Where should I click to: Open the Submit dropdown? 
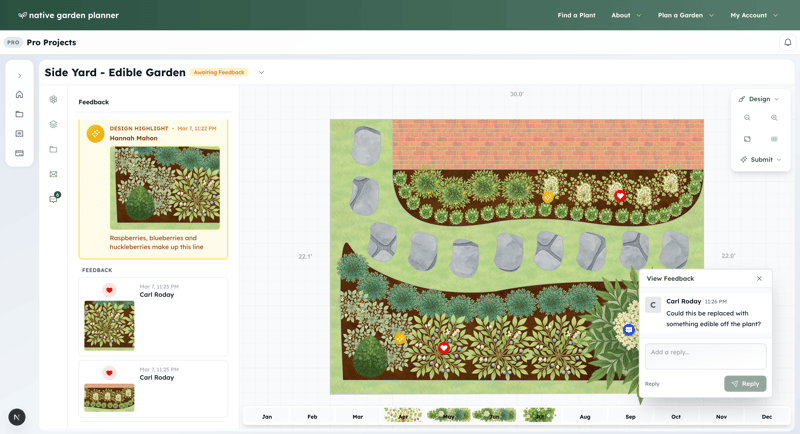(760, 160)
